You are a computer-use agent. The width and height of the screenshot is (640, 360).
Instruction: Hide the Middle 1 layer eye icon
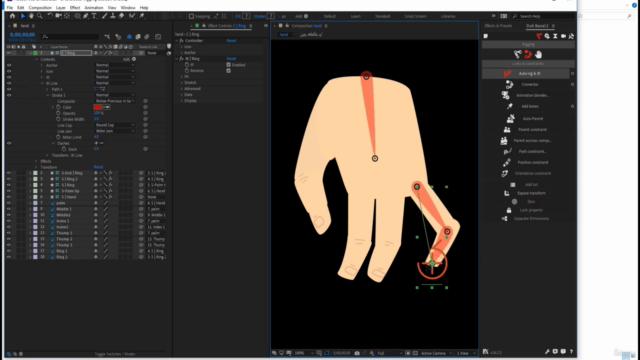[9, 209]
